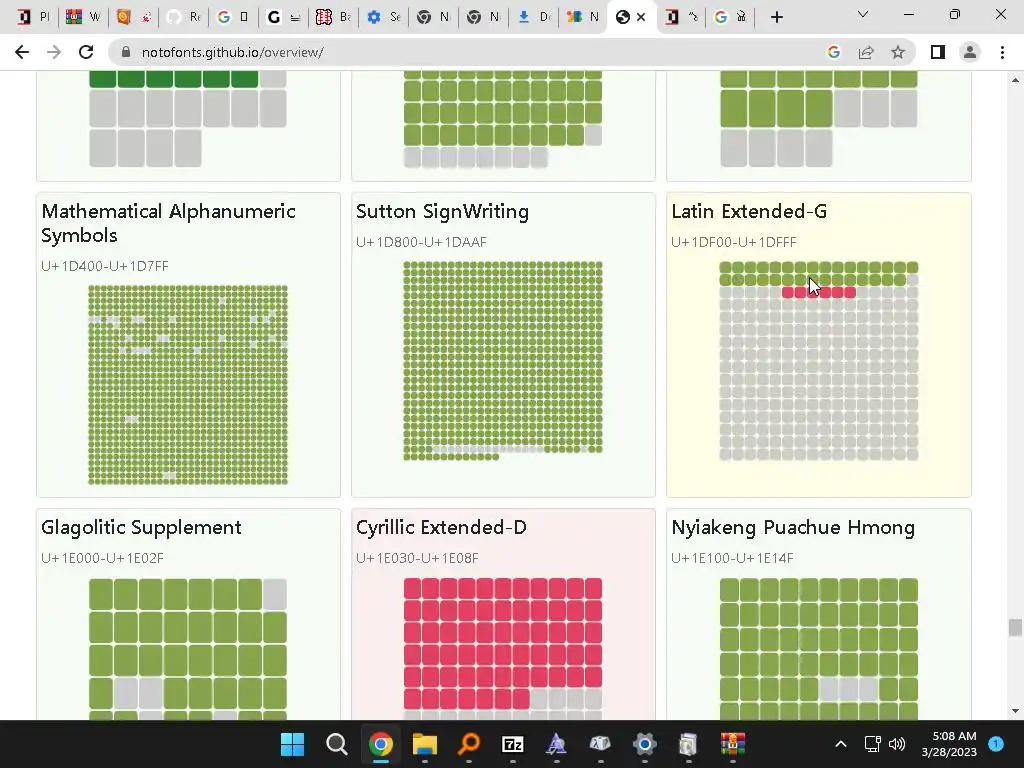
Task: Bookmark this page with the star icon
Action: point(898,52)
